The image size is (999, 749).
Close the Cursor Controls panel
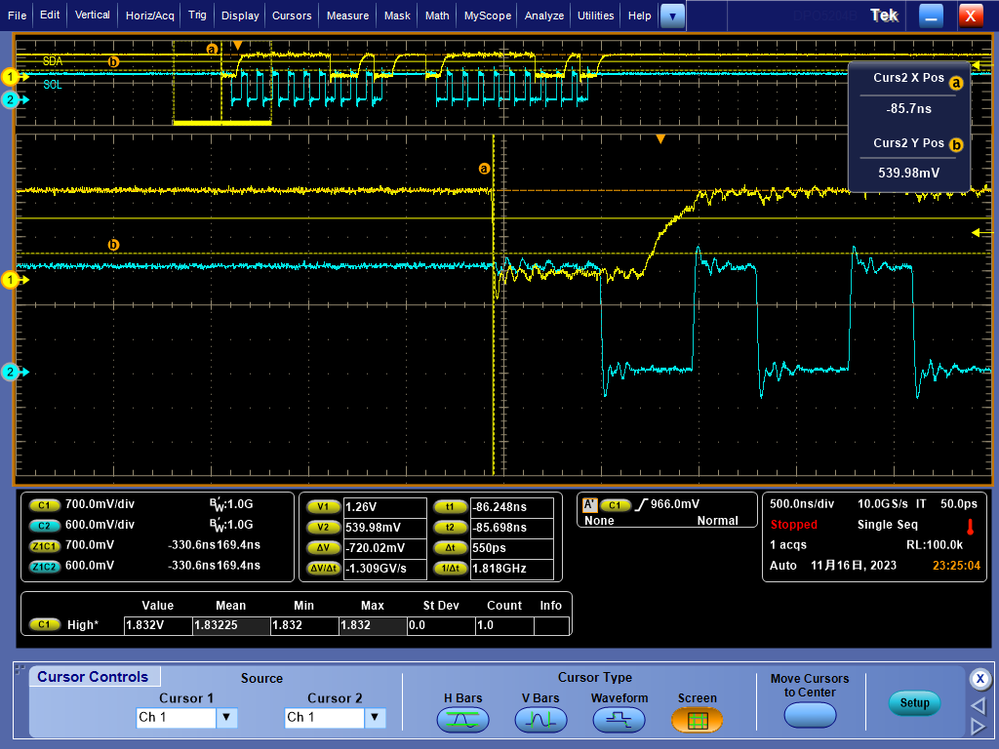[981, 678]
